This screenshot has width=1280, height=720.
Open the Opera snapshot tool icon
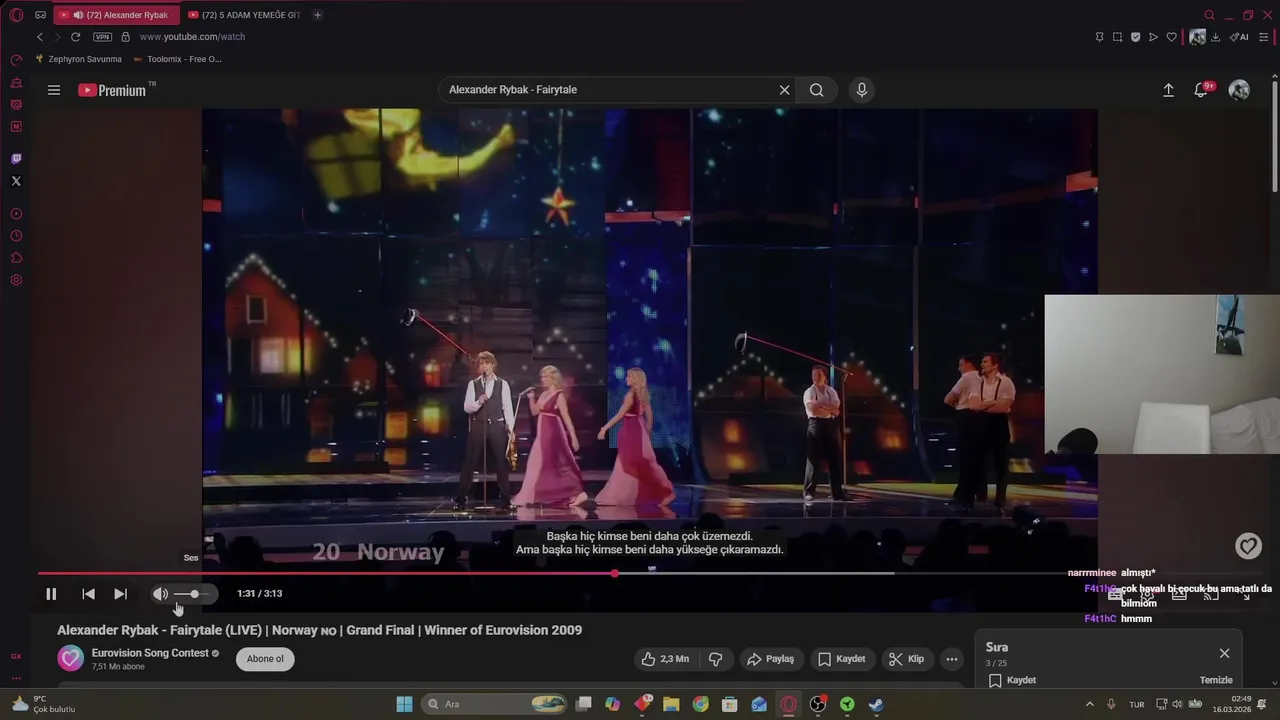coord(1117,37)
